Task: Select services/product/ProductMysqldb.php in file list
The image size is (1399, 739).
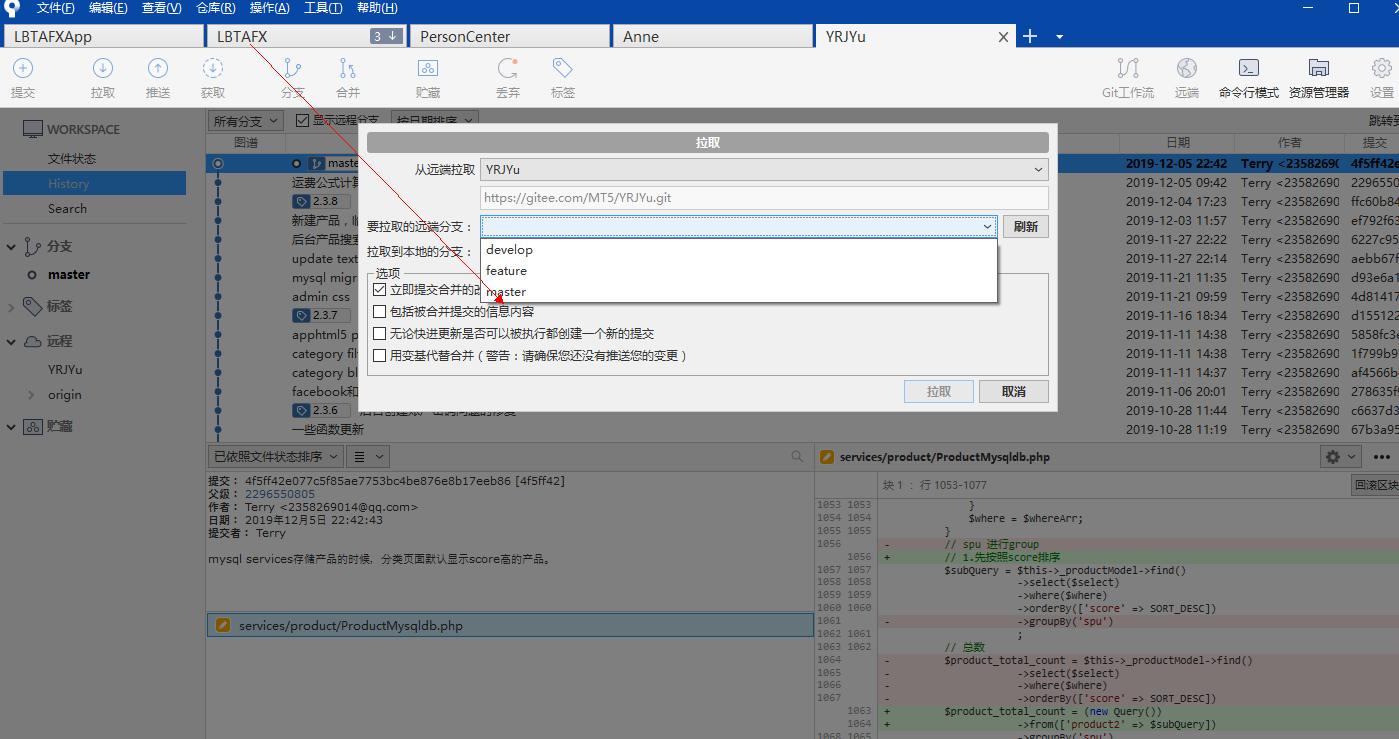Action: click(510, 626)
